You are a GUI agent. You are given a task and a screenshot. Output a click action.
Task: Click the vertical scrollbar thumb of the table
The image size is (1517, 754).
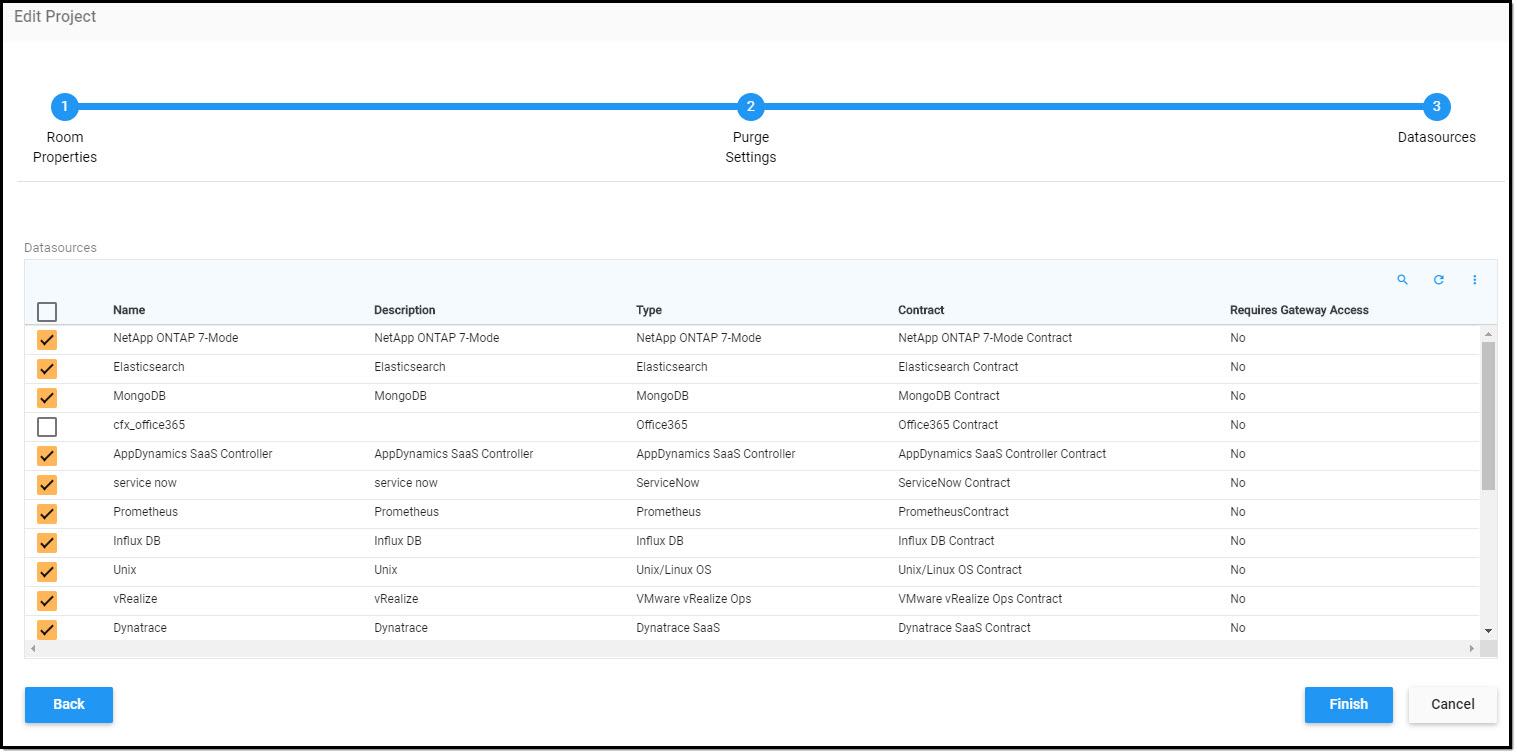(1488, 415)
